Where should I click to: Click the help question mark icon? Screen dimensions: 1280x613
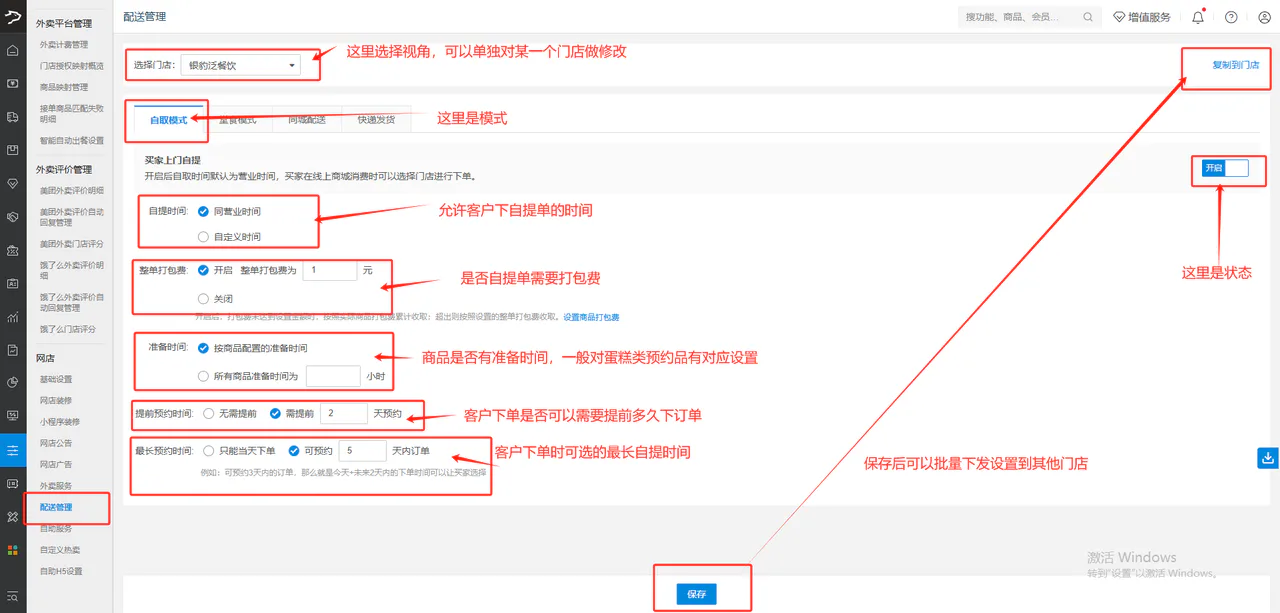click(x=1231, y=17)
